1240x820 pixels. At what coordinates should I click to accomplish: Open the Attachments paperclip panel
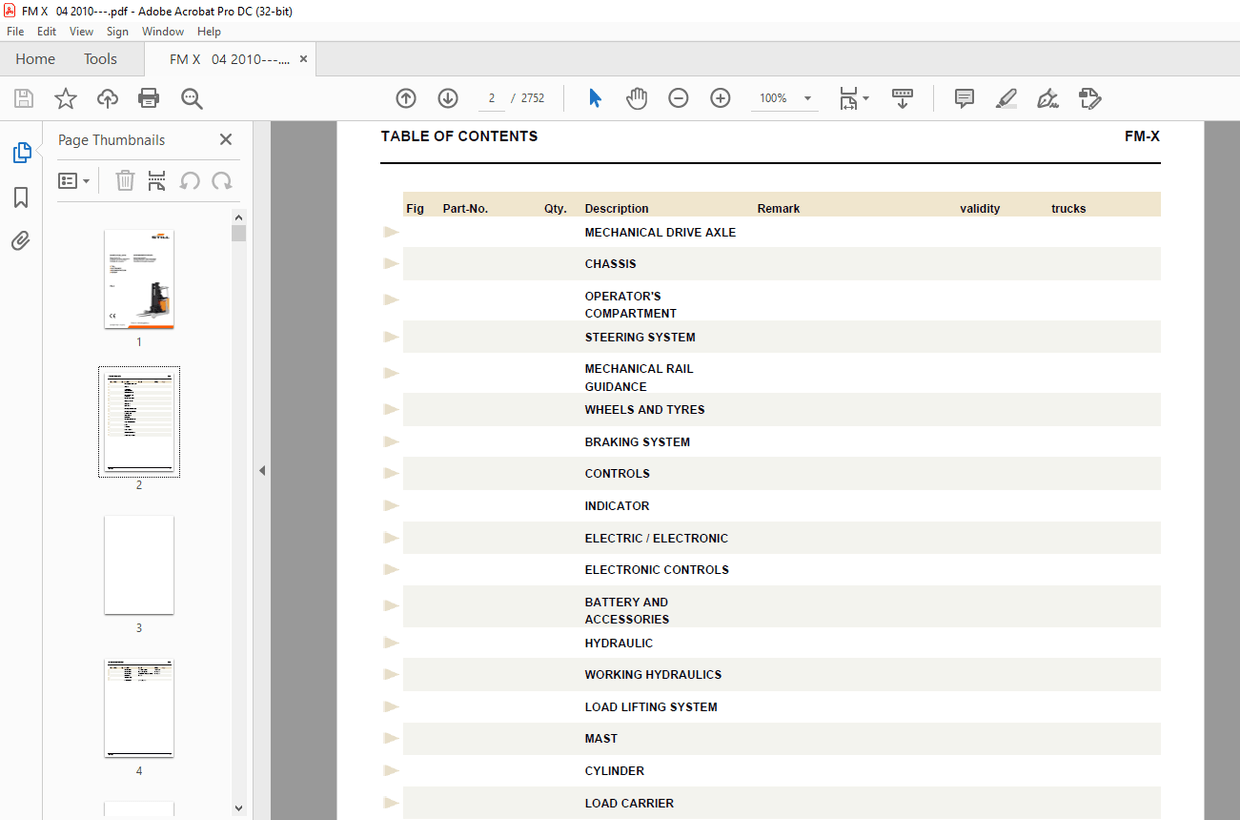[21, 240]
